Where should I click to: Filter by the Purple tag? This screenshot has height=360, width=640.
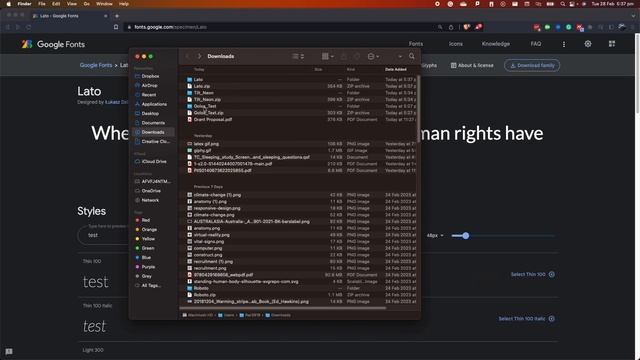tap(148, 267)
